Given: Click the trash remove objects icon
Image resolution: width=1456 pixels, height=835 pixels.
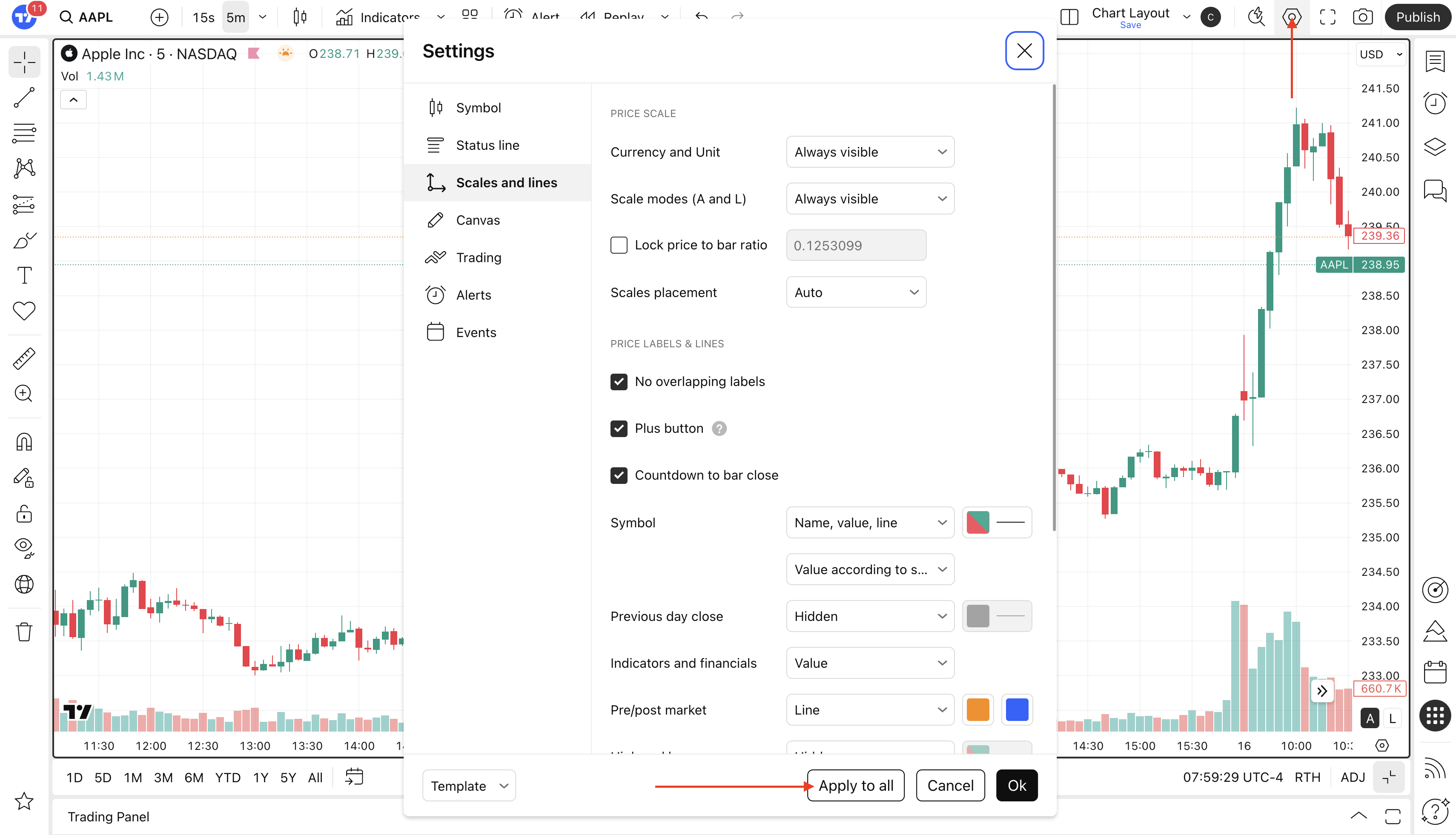Looking at the screenshot, I should [24, 632].
